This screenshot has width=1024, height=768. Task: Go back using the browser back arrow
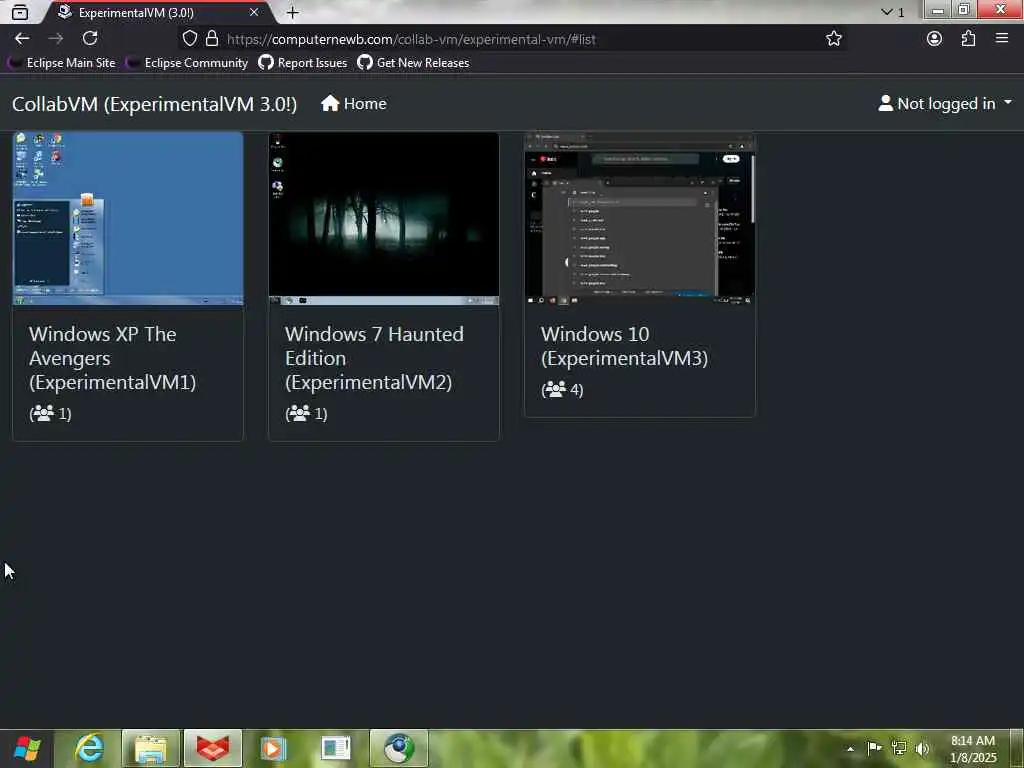click(22, 39)
